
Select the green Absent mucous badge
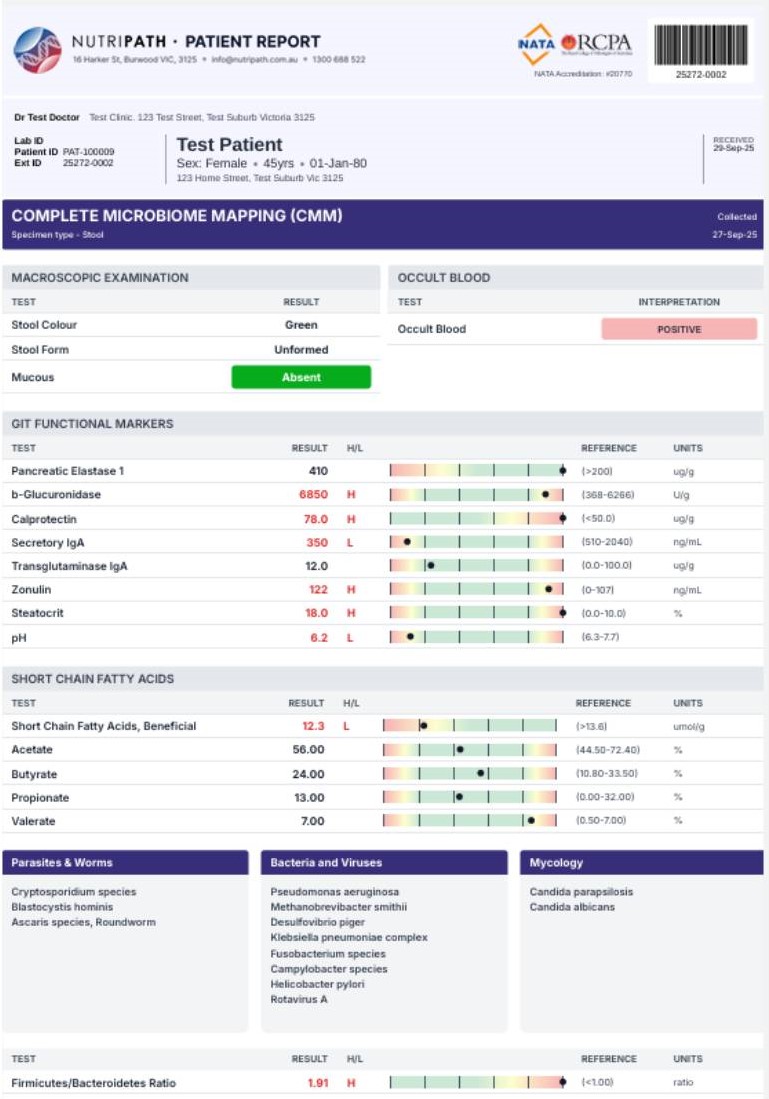pos(301,377)
